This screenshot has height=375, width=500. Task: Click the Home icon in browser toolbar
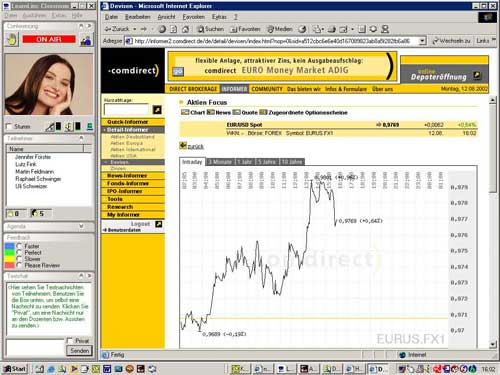186,29
